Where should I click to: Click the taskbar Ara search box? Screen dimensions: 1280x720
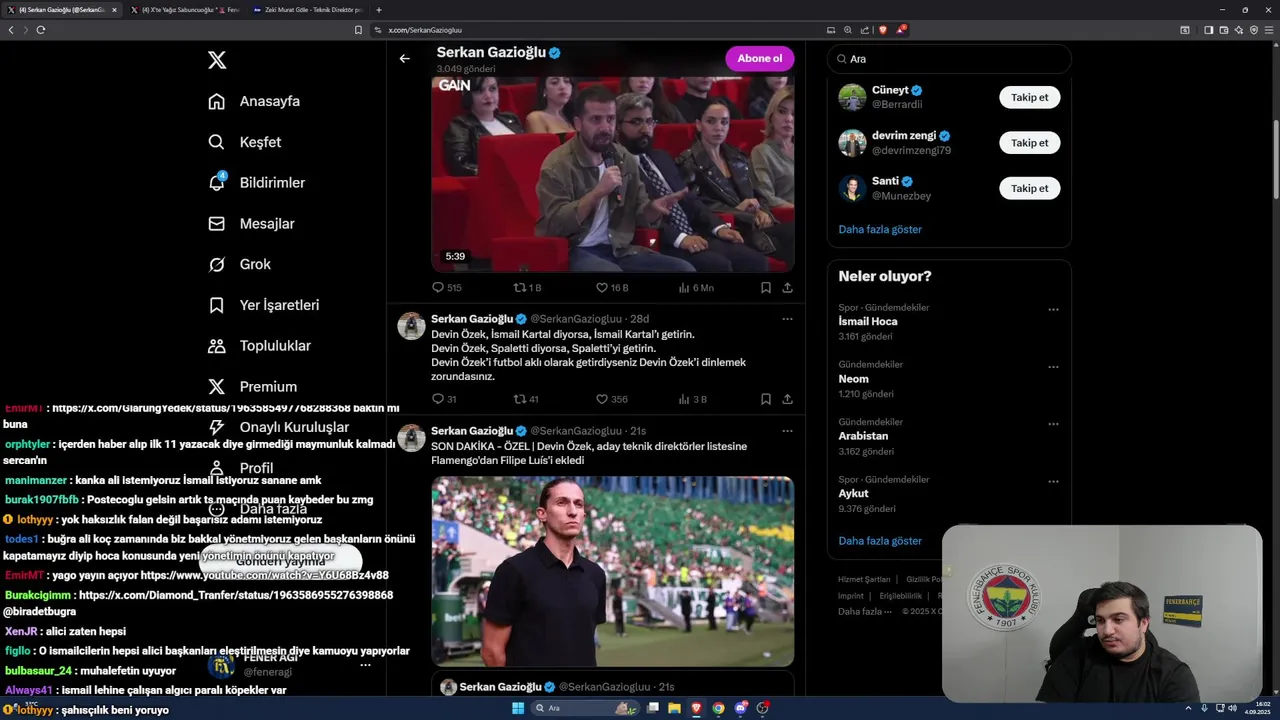click(585, 708)
